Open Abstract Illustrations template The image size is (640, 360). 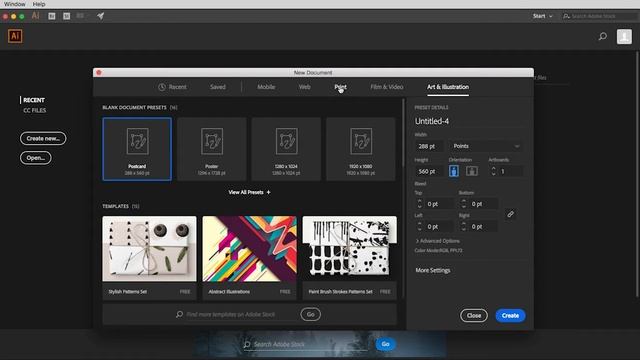click(249, 258)
